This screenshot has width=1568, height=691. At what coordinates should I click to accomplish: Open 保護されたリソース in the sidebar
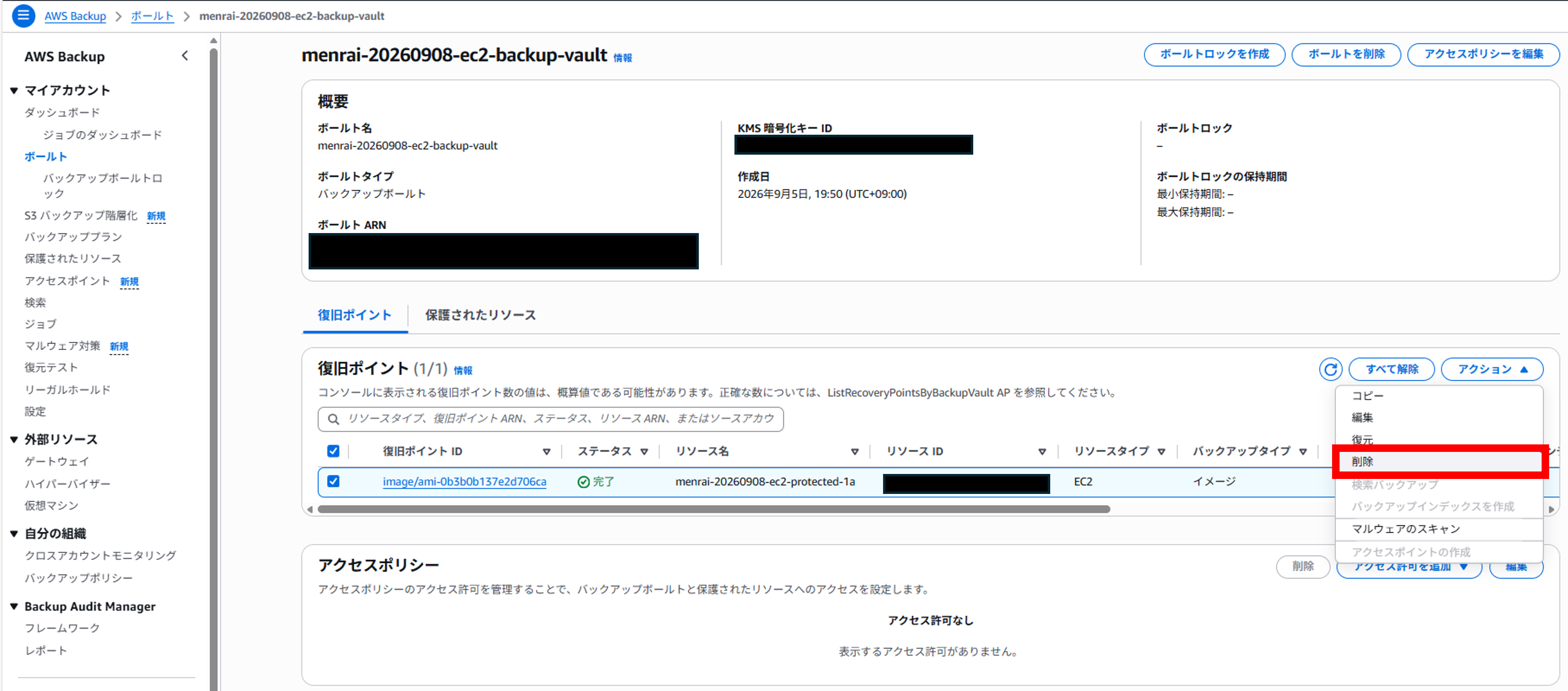[72, 259]
